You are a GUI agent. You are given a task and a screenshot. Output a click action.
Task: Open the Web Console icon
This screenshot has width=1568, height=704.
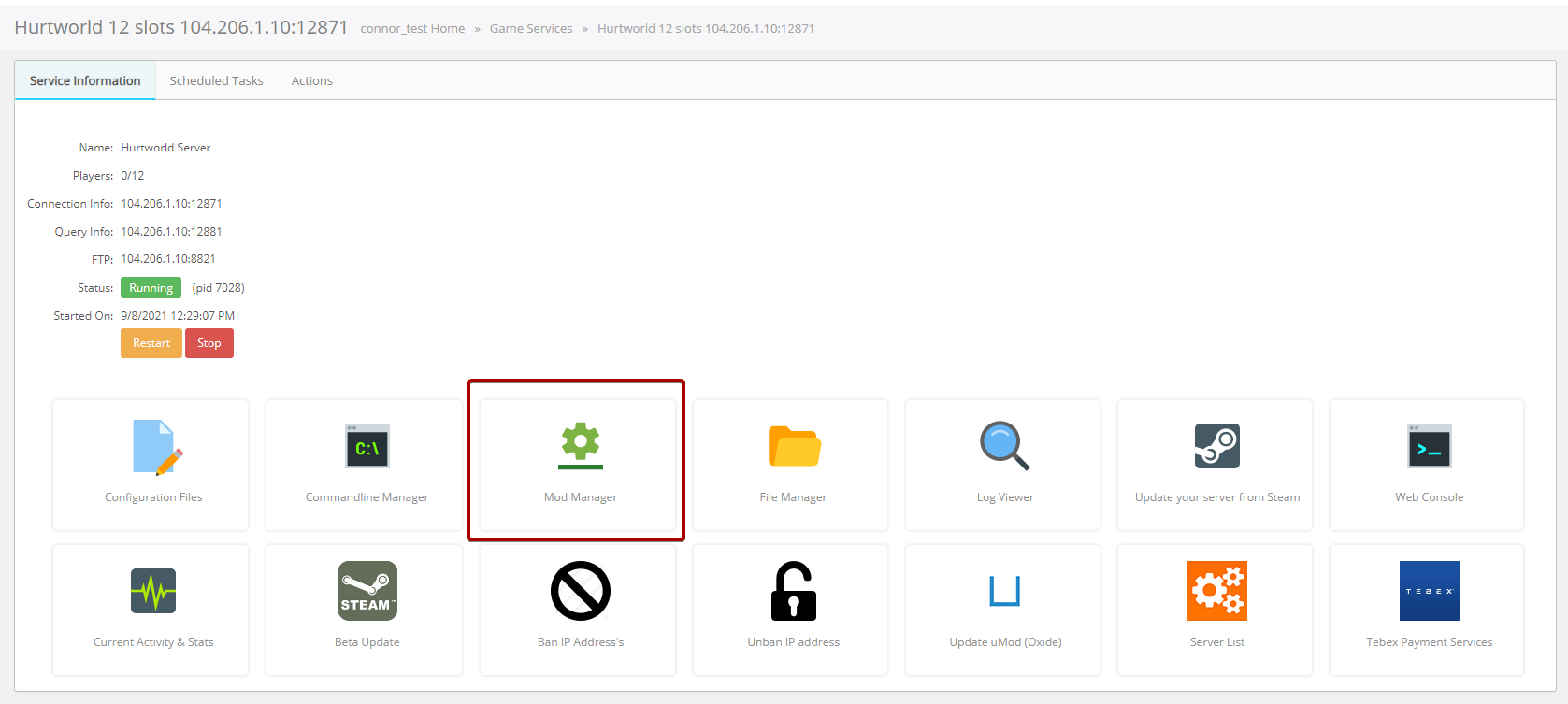pos(1429,446)
